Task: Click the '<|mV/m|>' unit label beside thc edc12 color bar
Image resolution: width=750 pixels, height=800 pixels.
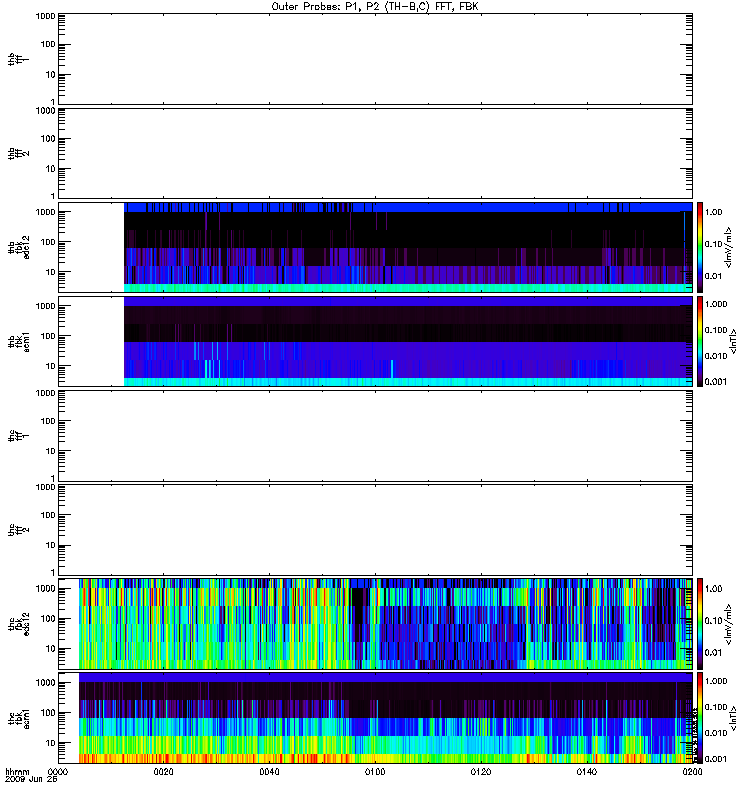Action: tap(728, 624)
